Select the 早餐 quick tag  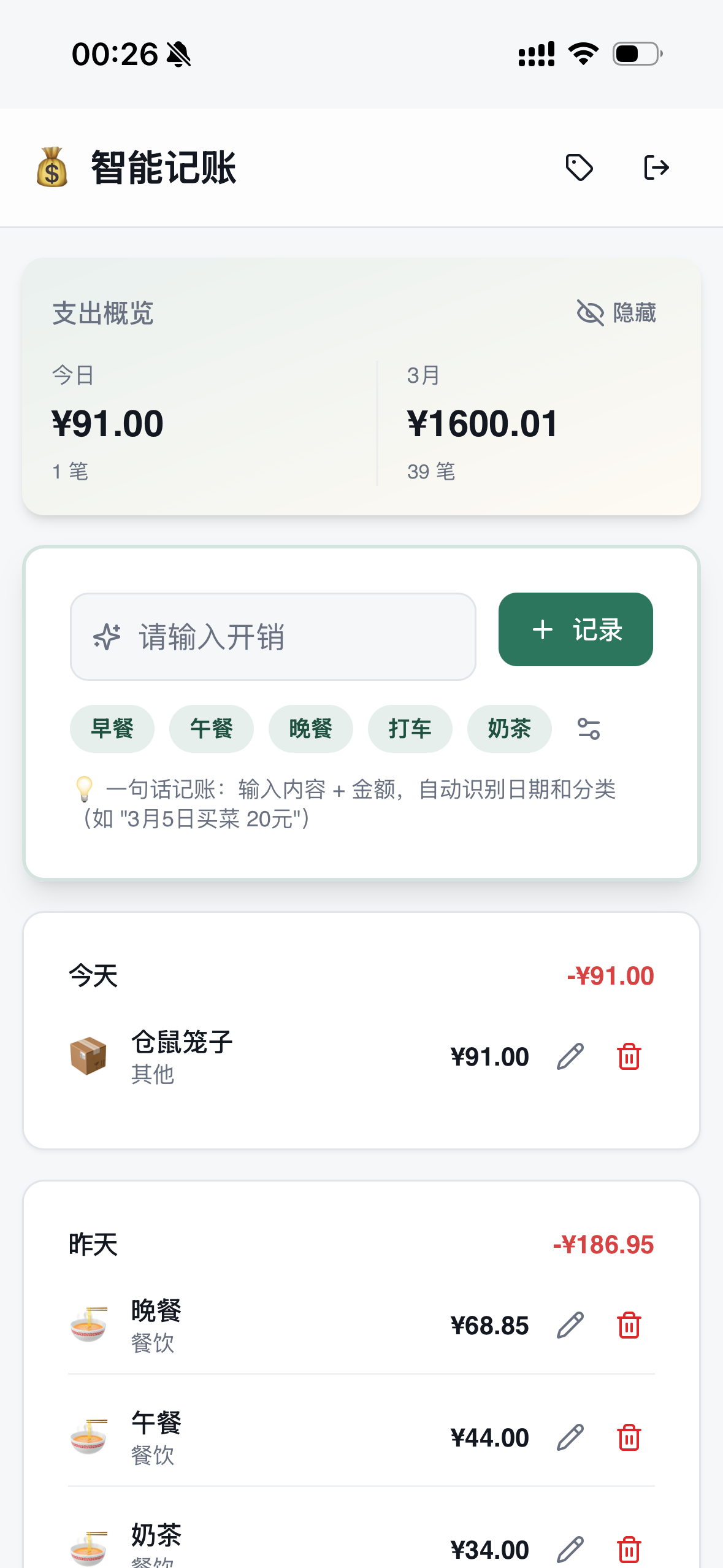[x=112, y=729]
